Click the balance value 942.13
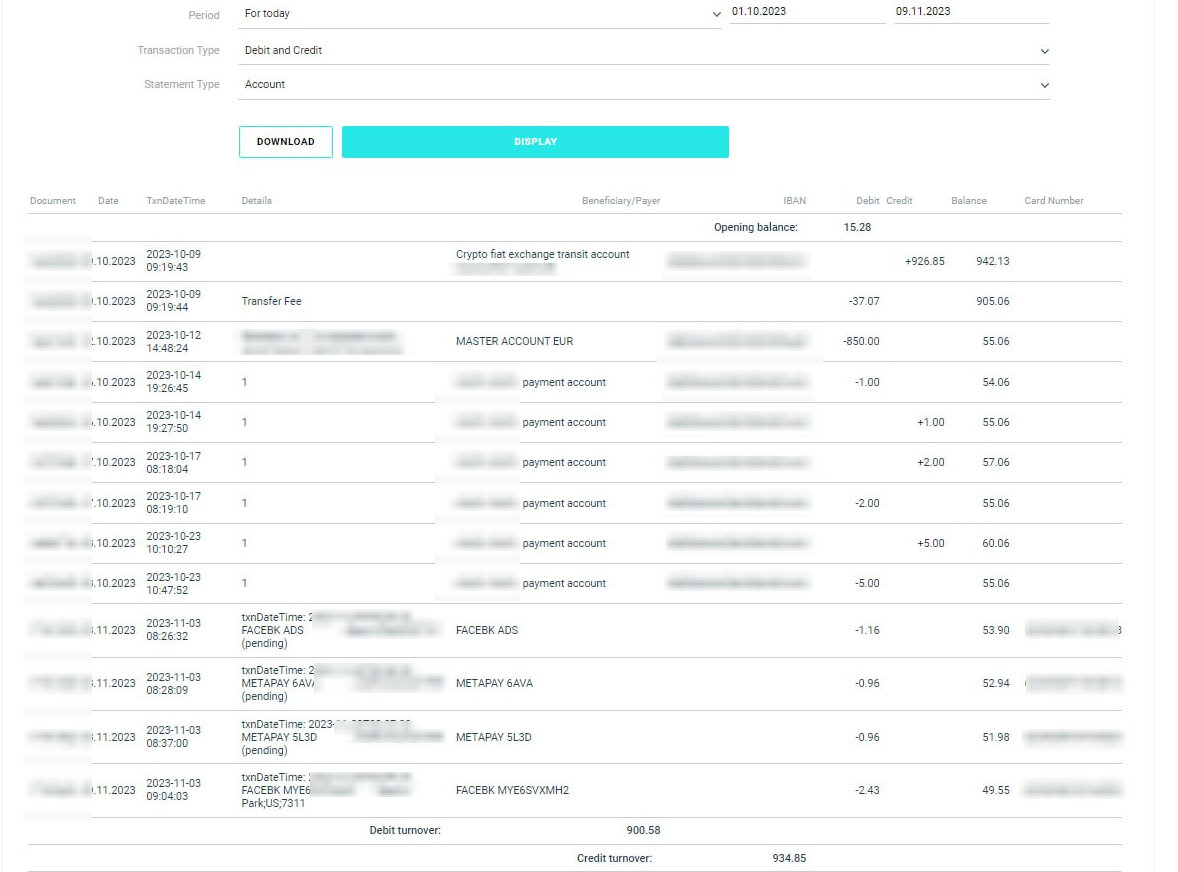Viewport: 1178px width, 872px height. pos(992,261)
